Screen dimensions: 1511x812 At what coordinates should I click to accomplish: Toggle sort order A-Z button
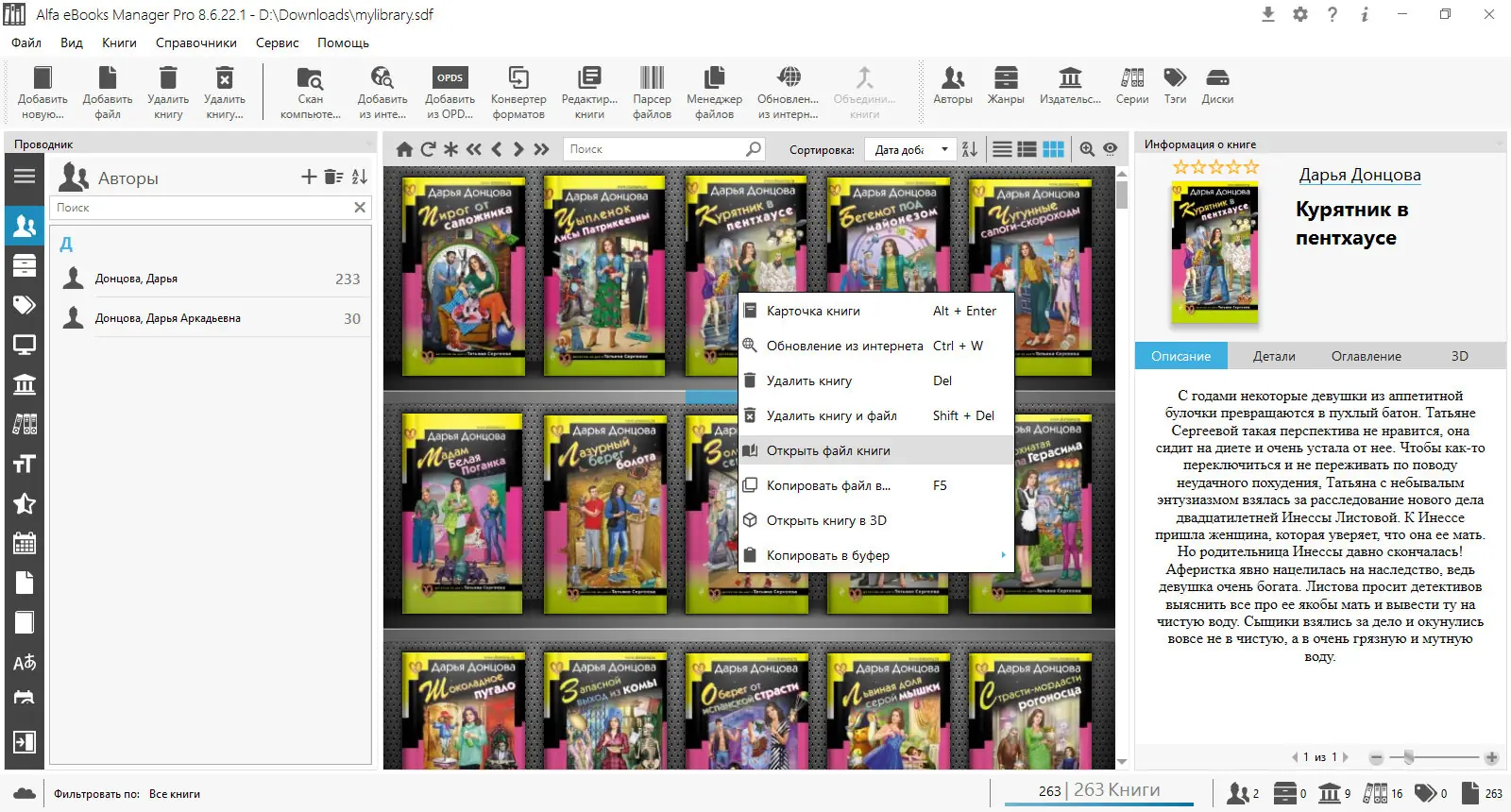point(970,149)
